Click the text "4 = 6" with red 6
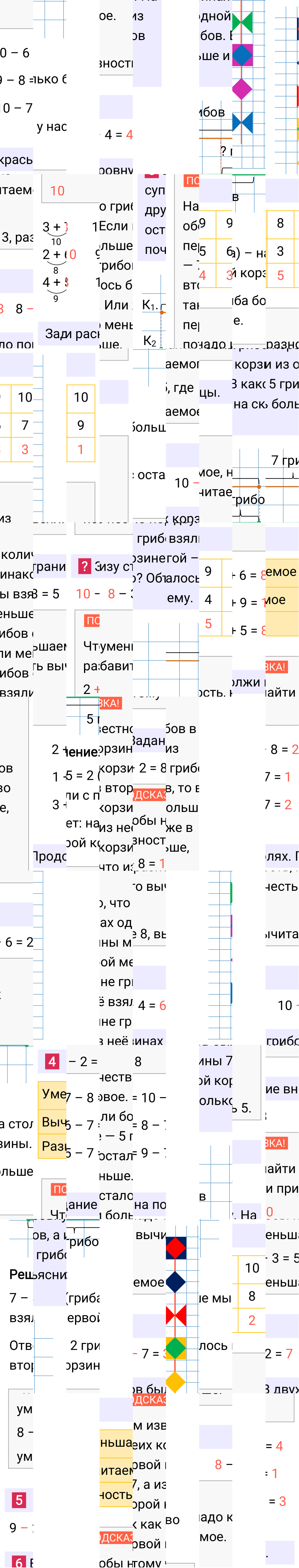 click(x=152, y=1006)
